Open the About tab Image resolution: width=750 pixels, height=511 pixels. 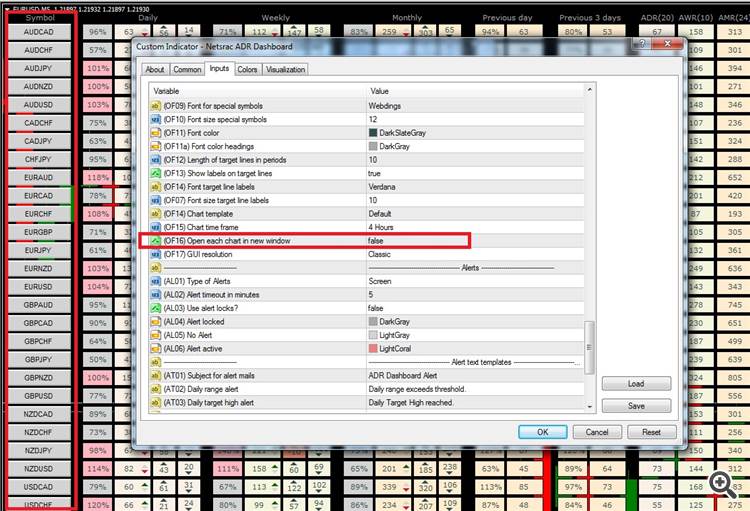pos(154,69)
